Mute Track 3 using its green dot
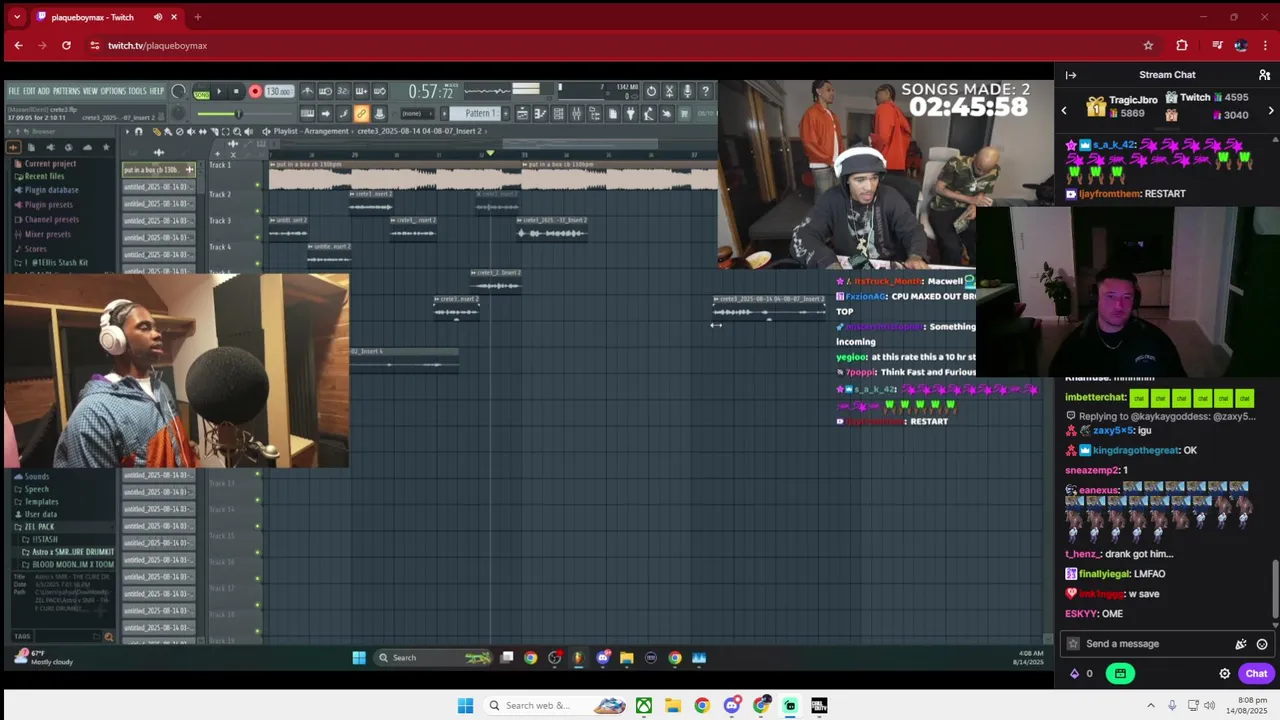The width and height of the screenshot is (1280, 720). [257, 237]
